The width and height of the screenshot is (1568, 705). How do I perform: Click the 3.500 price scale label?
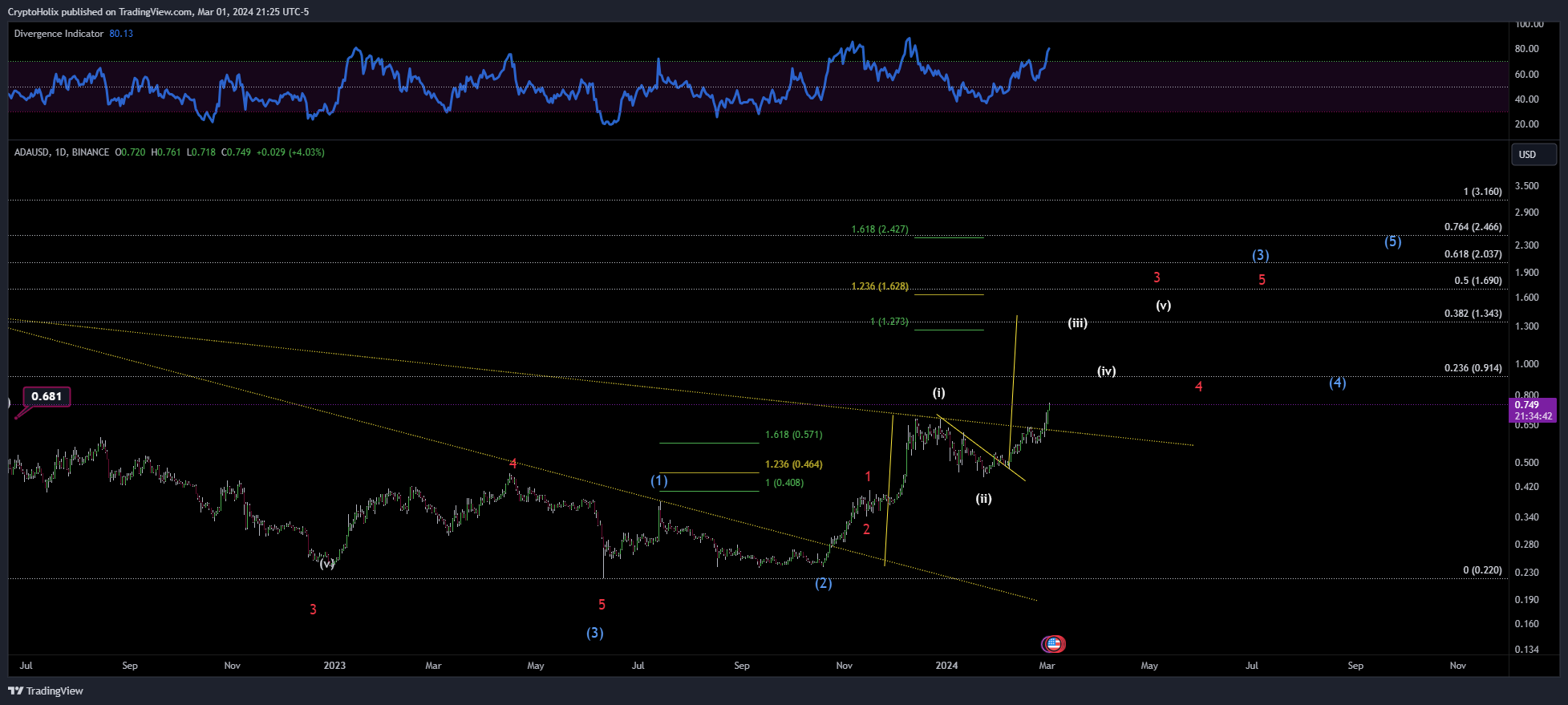1526,186
